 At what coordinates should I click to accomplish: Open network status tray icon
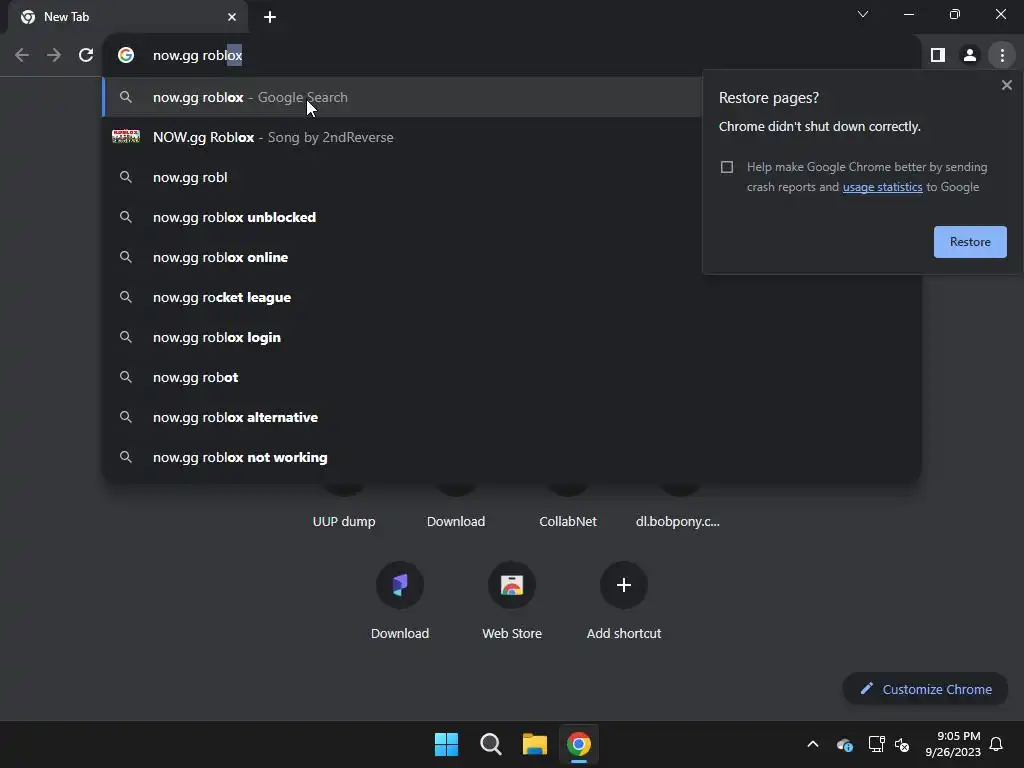click(876, 744)
